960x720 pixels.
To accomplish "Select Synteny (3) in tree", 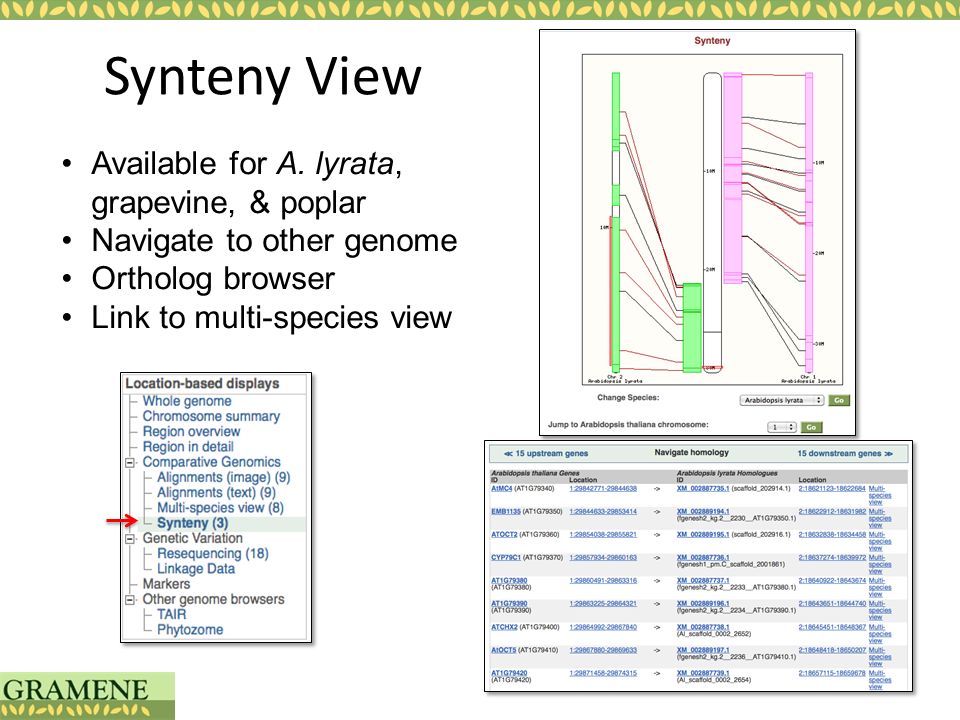I will [192, 523].
